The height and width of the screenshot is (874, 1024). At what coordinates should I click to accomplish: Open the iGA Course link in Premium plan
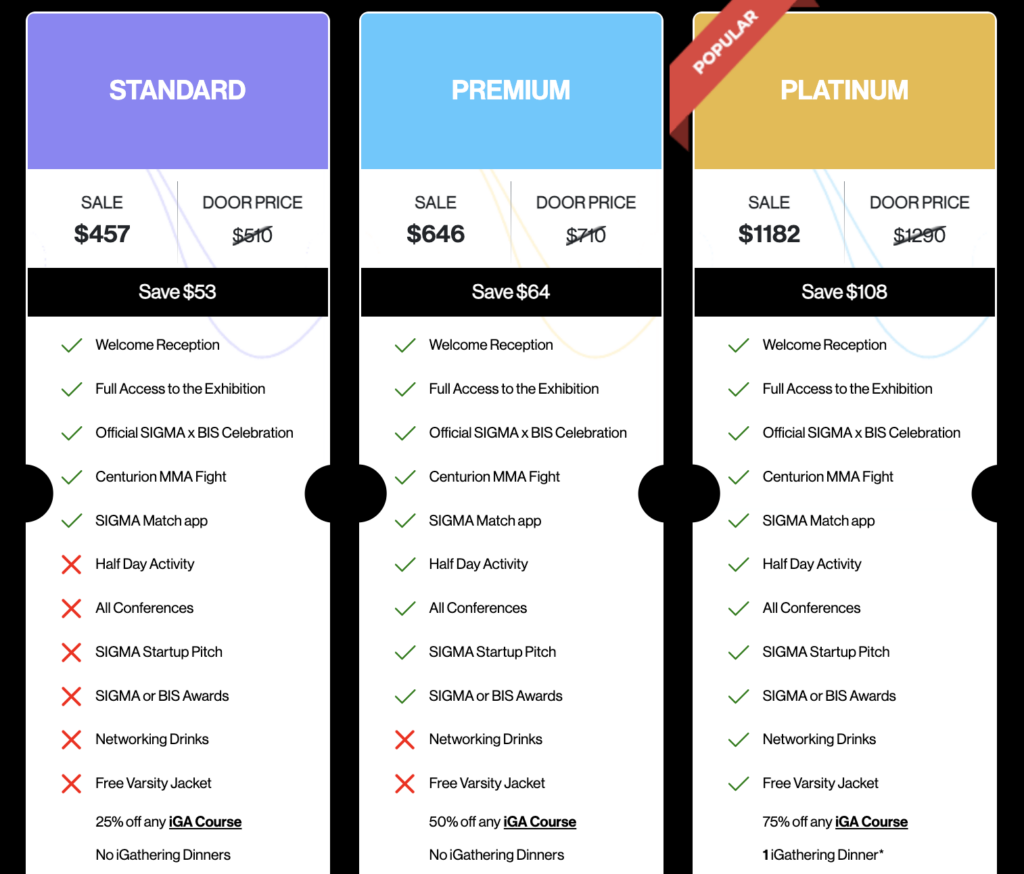tap(539, 822)
